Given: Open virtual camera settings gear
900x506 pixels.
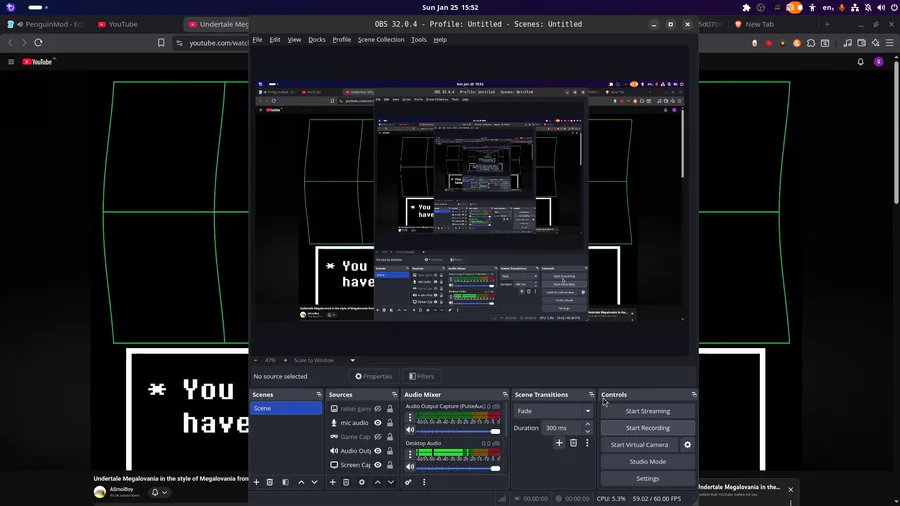Looking at the screenshot, I should click(688, 445).
